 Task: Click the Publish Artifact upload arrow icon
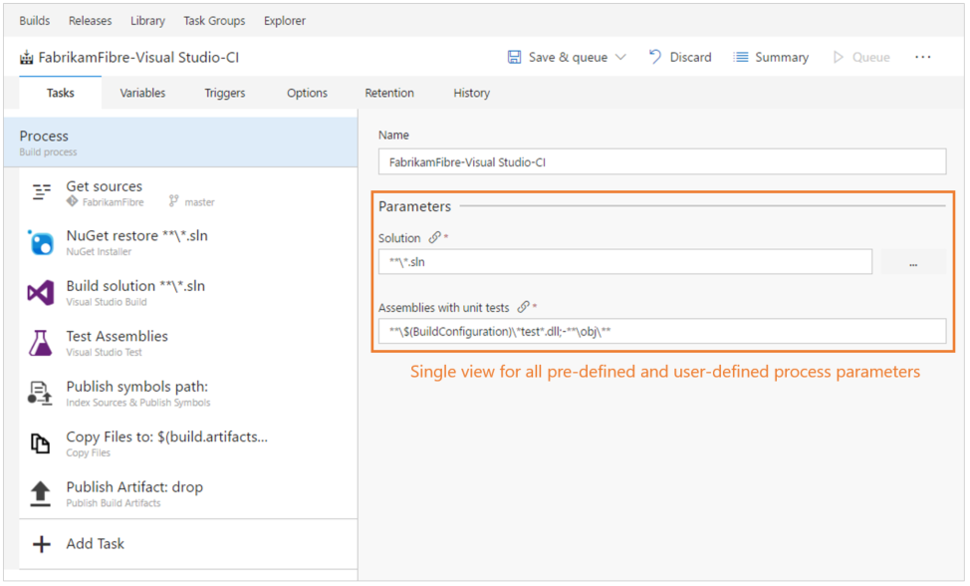41,493
